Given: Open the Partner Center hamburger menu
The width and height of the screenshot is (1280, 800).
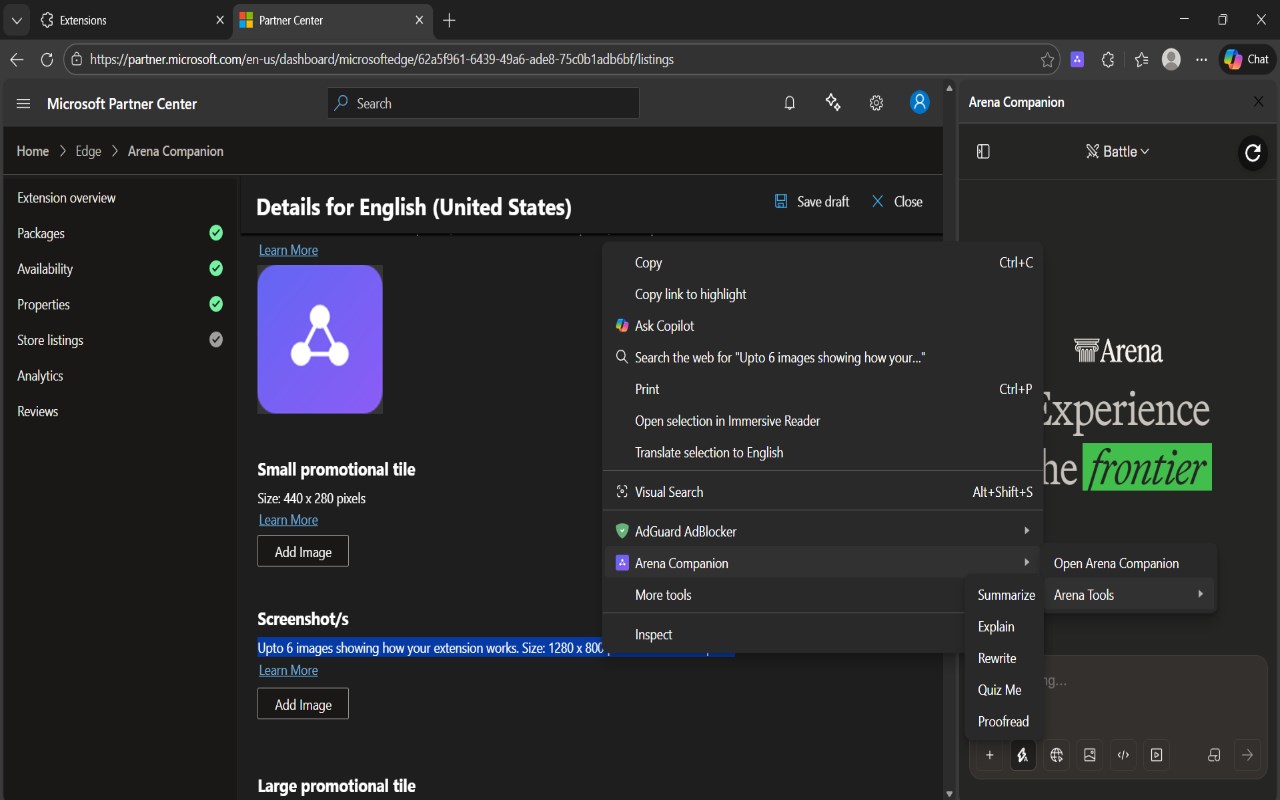Looking at the screenshot, I should pyautogui.click(x=24, y=104).
